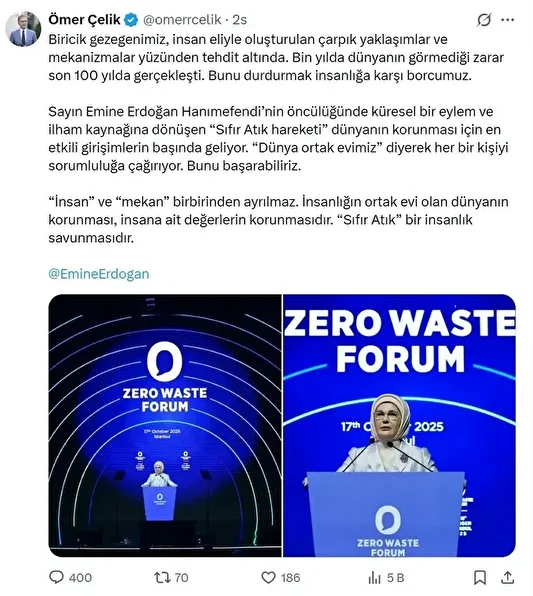The width and height of the screenshot is (533, 596).
Task: Click the Ömer Çelik display name
Action: coord(84,19)
